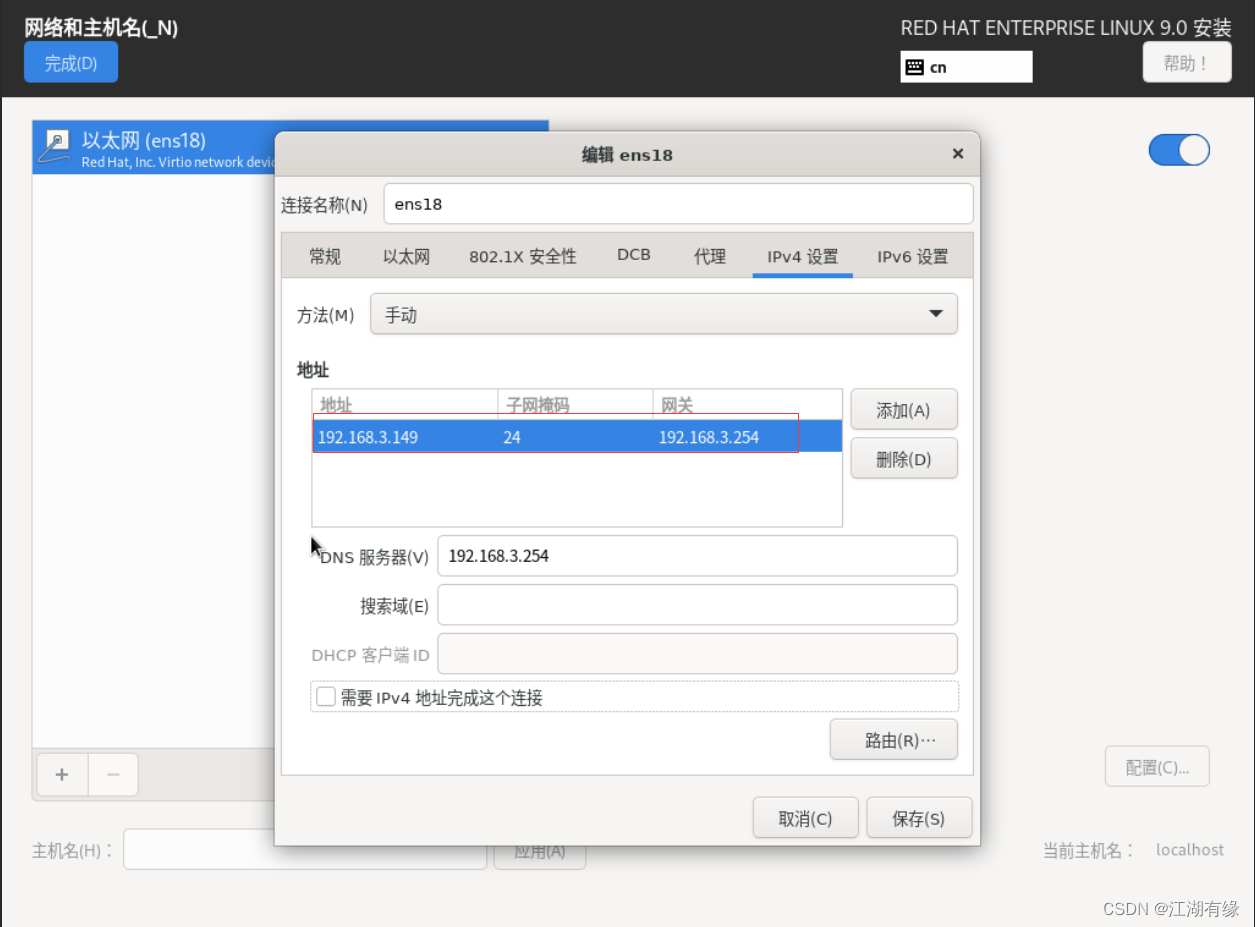Click the 删除(D) button
This screenshot has width=1255, height=927.
tap(903, 458)
